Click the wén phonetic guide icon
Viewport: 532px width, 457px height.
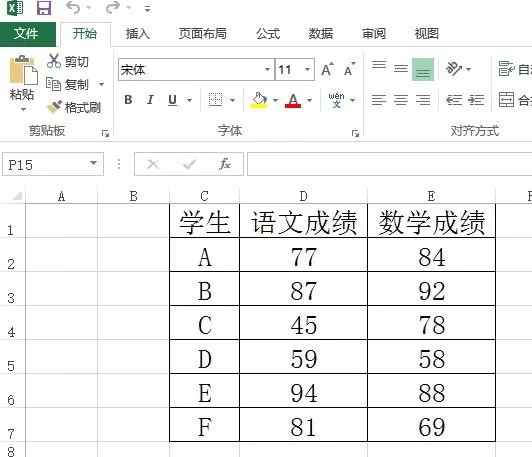click(336, 100)
